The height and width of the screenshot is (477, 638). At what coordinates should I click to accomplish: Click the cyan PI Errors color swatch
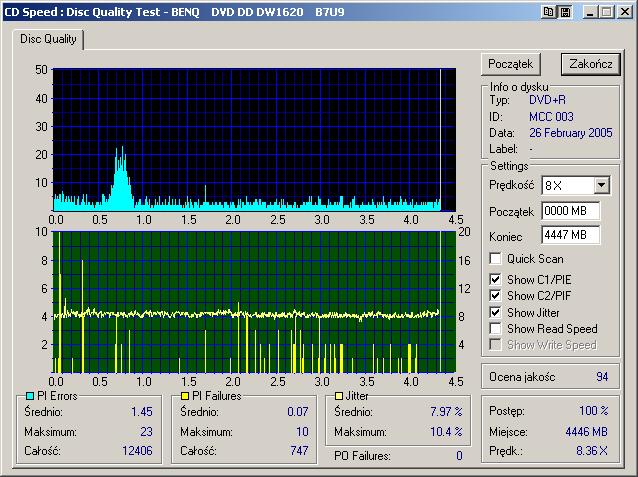click(30, 396)
